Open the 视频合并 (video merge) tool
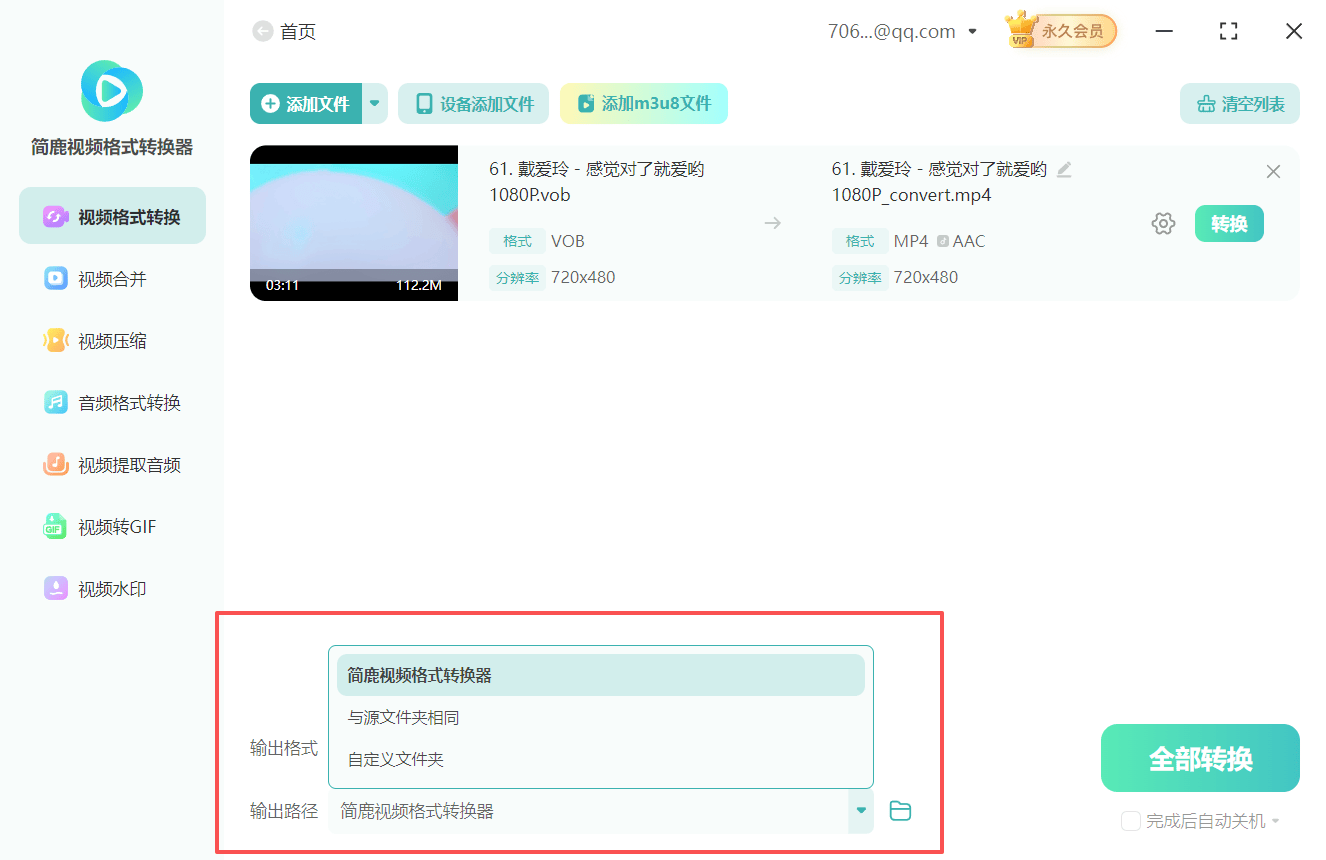 click(112, 278)
